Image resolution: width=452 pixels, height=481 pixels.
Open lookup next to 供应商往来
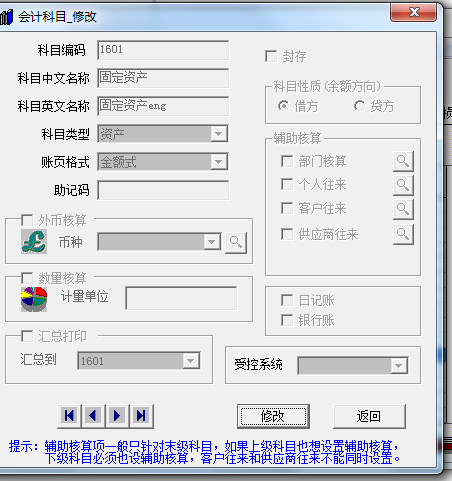coord(403,234)
